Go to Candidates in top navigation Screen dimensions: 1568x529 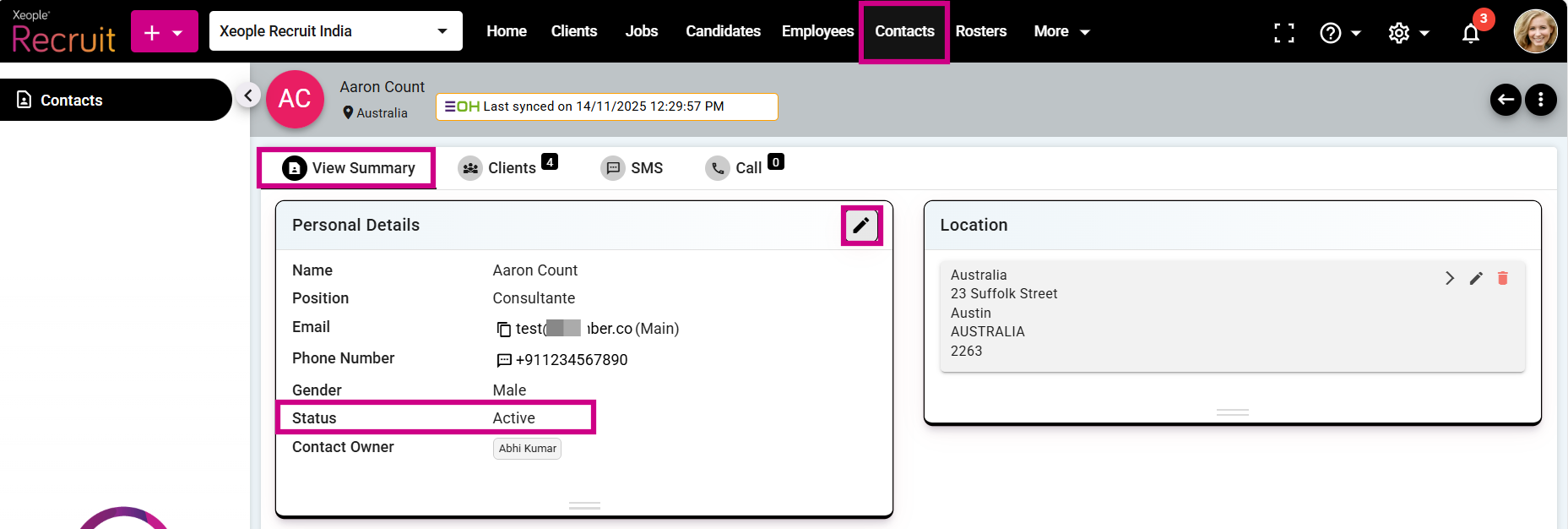pyautogui.click(x=722, y=31)
